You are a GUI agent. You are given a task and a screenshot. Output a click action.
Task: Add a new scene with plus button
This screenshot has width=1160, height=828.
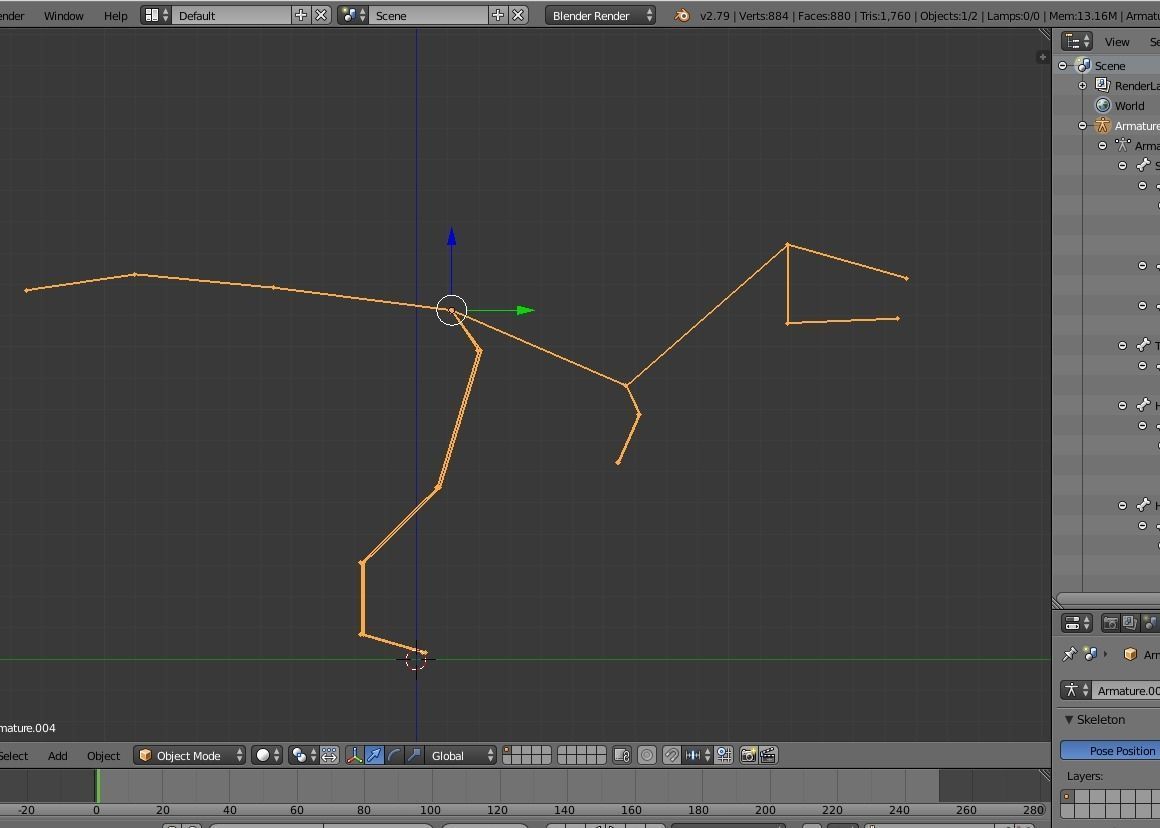click(x=498, y=16)
